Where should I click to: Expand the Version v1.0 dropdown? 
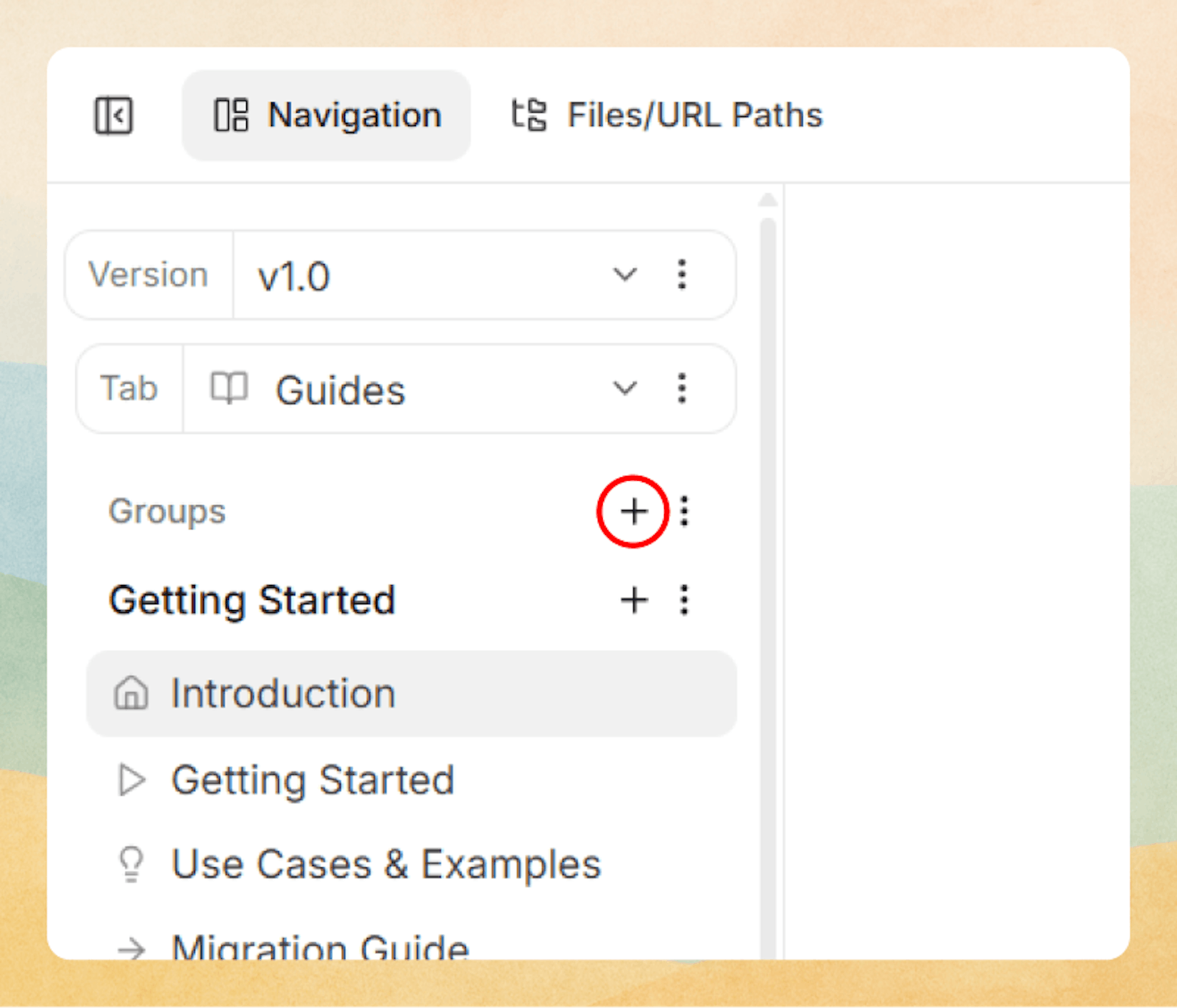point(625,275)
